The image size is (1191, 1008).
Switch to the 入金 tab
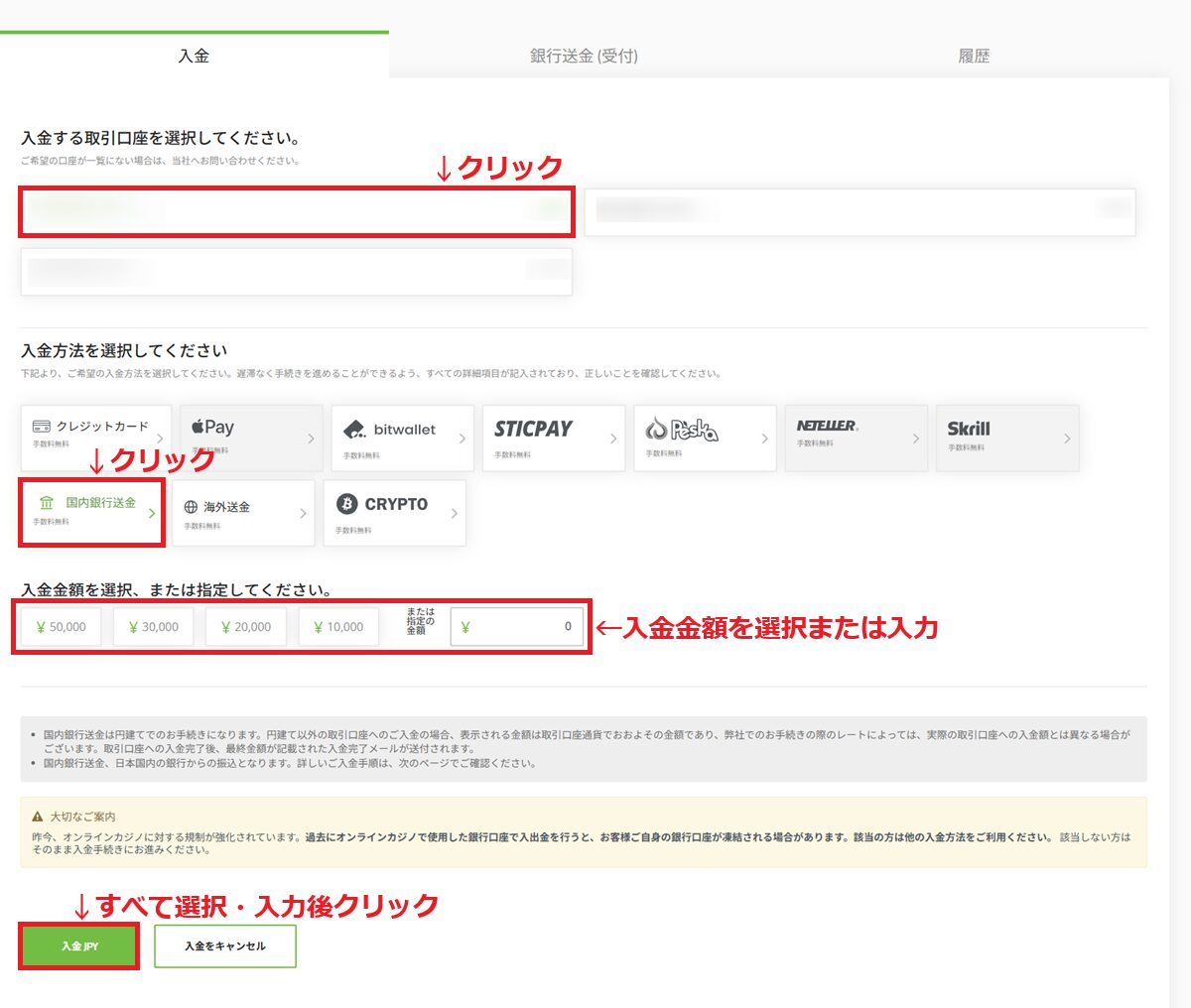pyautogui.click(x=194, y=56)
